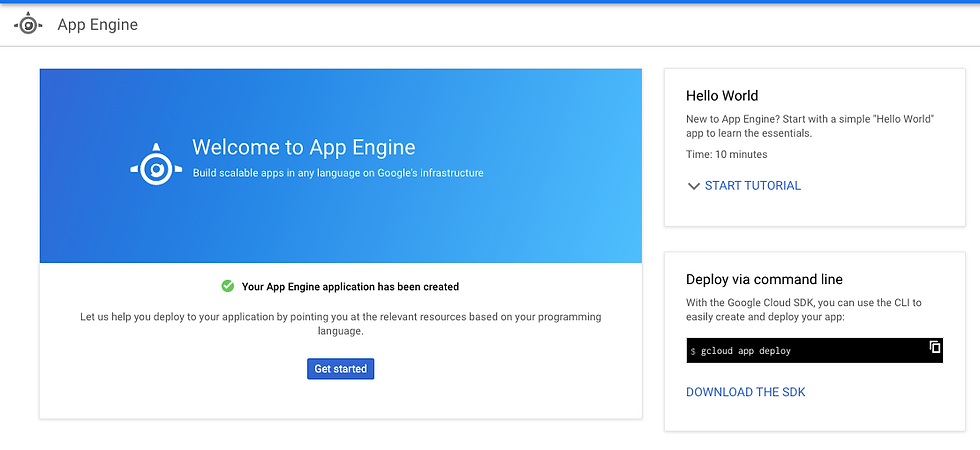Click the large App Engine banner logo
The height and width of the screenshot is (450, 980).
pos(156,164)
